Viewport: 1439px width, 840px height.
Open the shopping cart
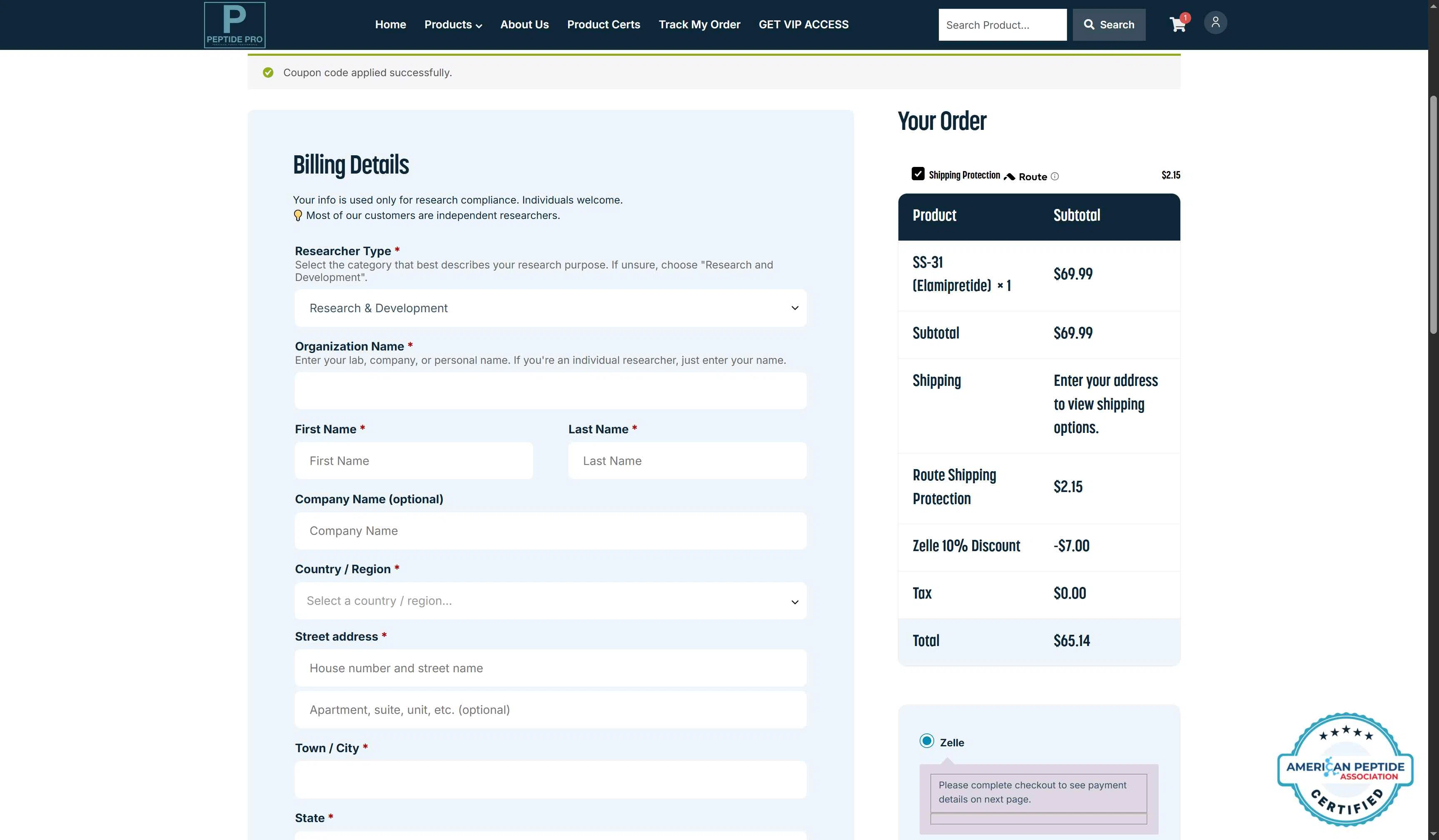coord(1177,25)
